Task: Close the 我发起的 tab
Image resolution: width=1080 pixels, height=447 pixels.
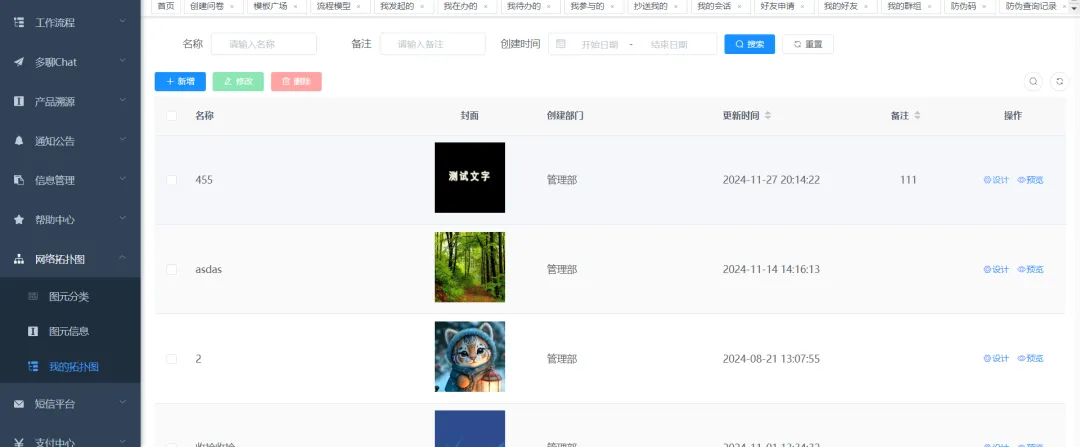Action: click(x=422, y=6)
